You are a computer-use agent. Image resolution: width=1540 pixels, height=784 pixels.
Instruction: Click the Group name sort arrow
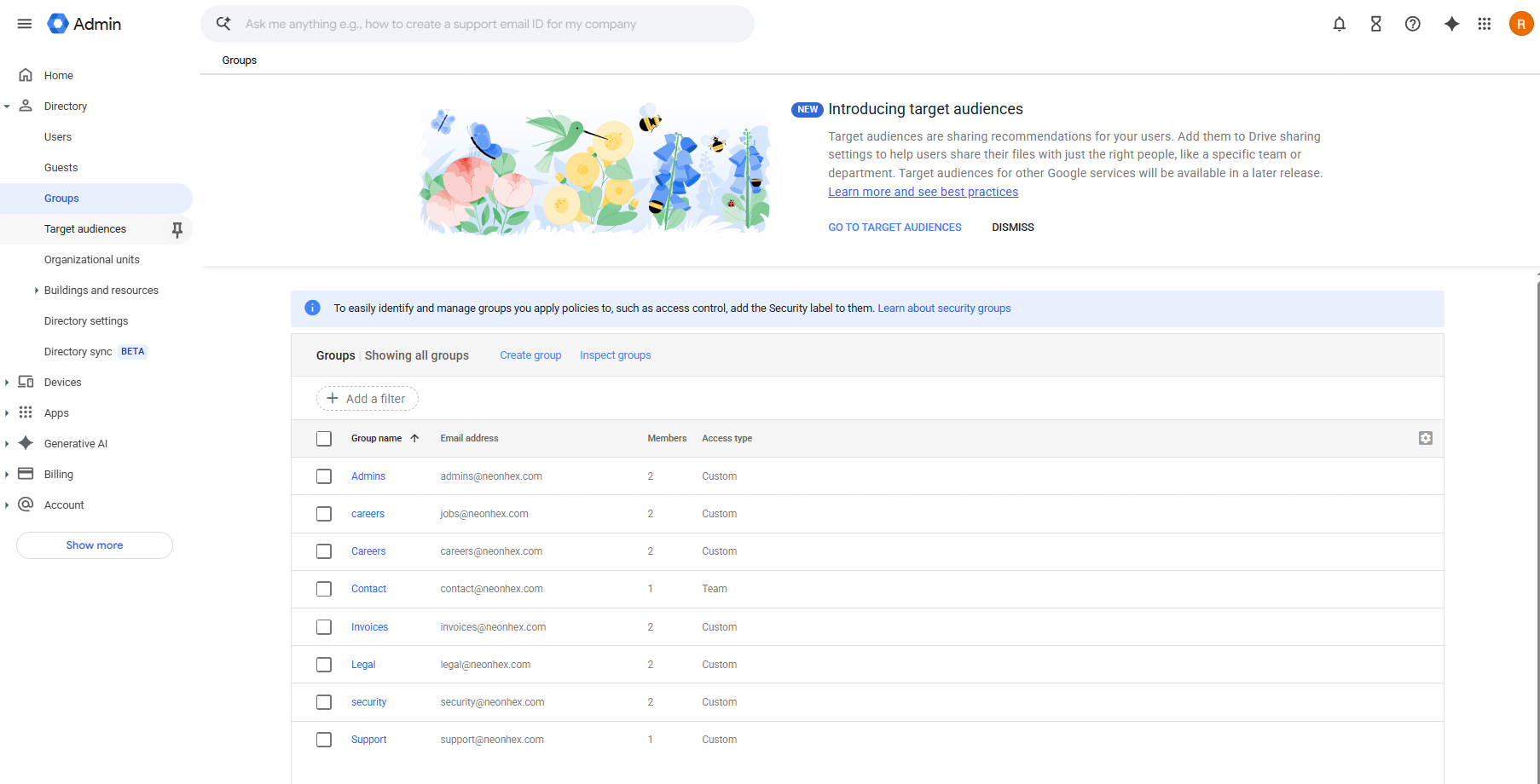(x=414, y=438)
